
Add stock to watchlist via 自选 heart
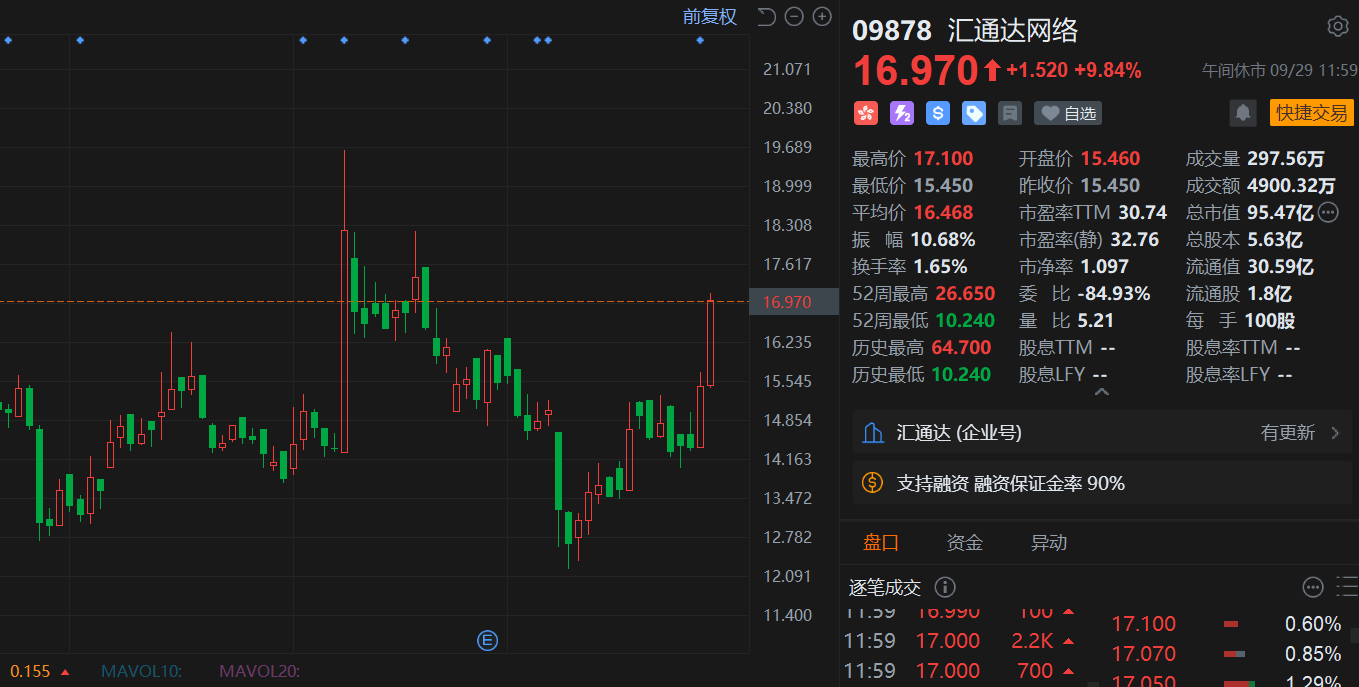[x=1067, y=113]
